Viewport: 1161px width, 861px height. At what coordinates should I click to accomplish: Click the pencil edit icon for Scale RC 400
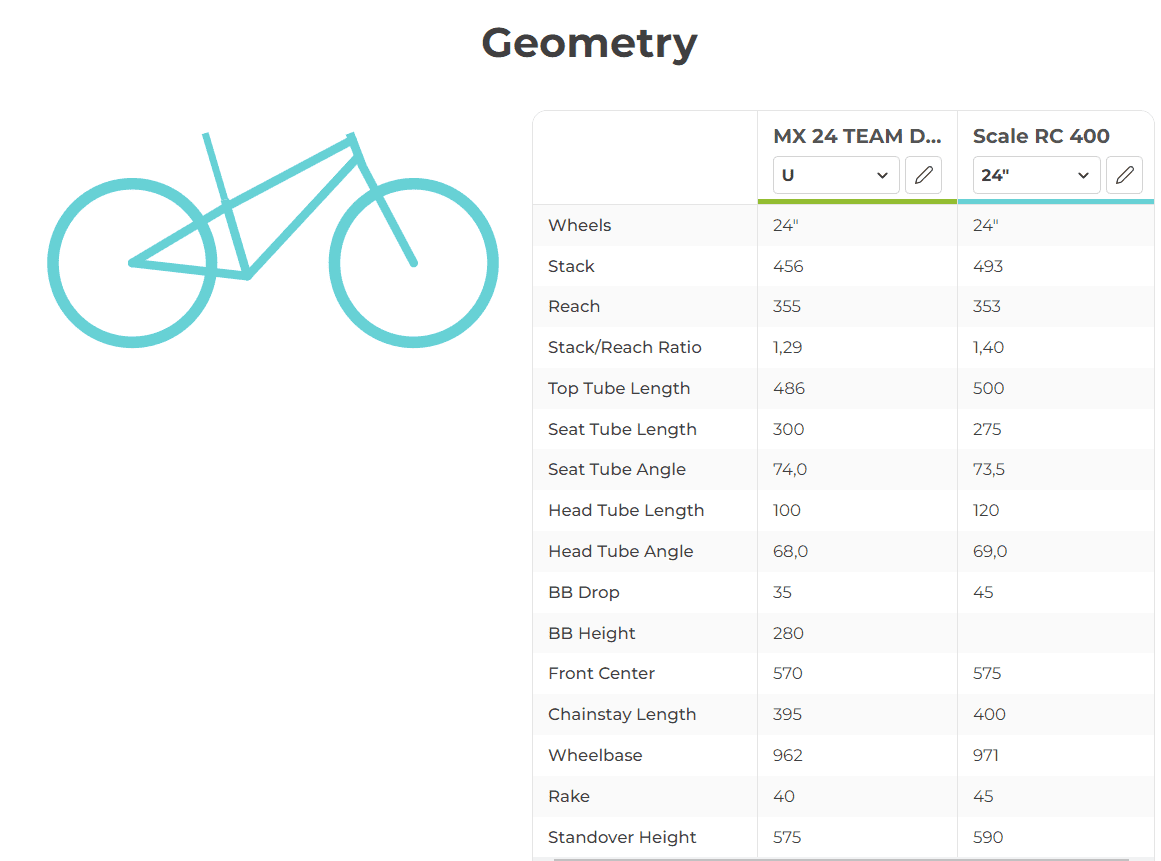[1124, 175]
